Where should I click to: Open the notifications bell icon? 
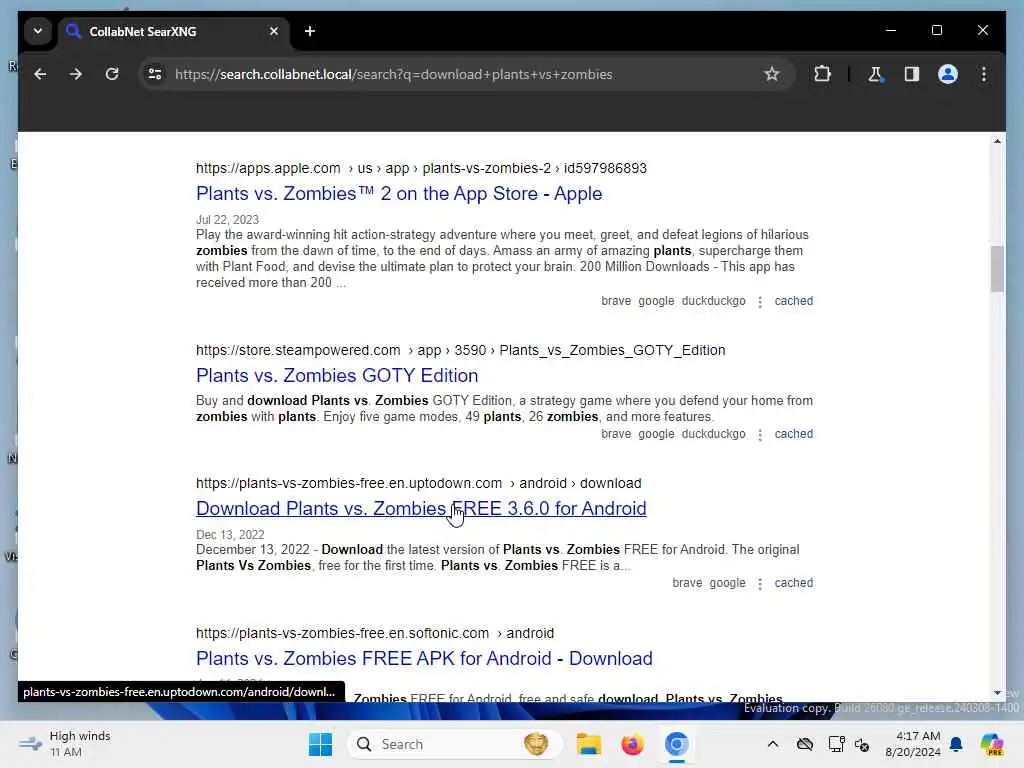956,744
